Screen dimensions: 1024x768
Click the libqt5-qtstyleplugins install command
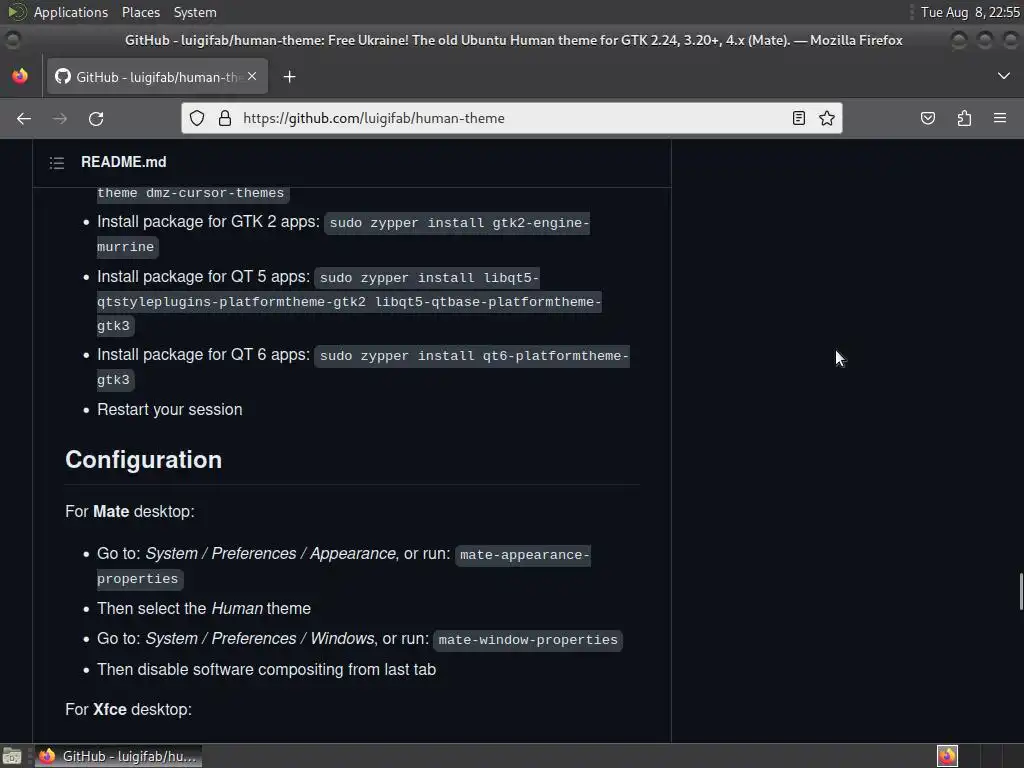349,301
